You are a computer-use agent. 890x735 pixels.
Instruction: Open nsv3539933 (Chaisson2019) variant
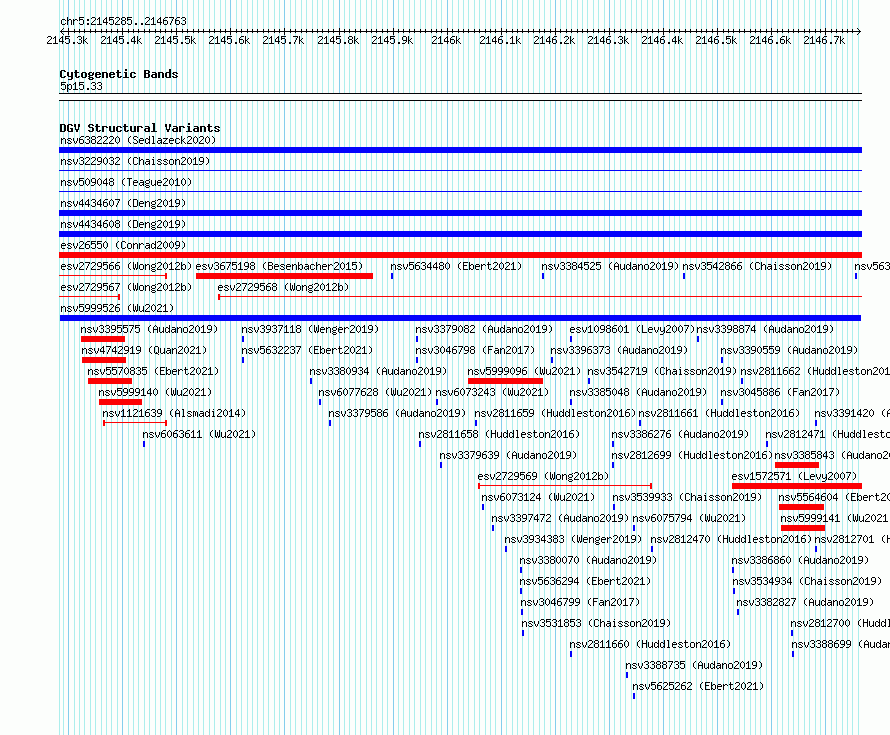[x=687, y=497]
